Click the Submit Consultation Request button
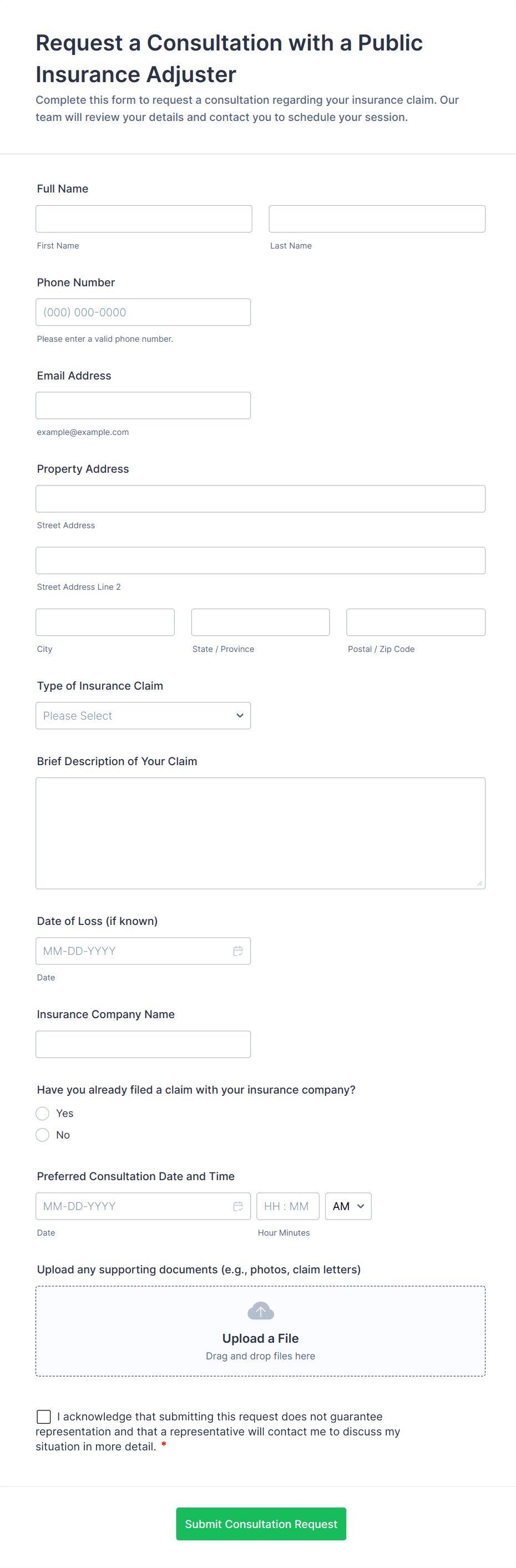516x1568 pixels. (260, 1524)
